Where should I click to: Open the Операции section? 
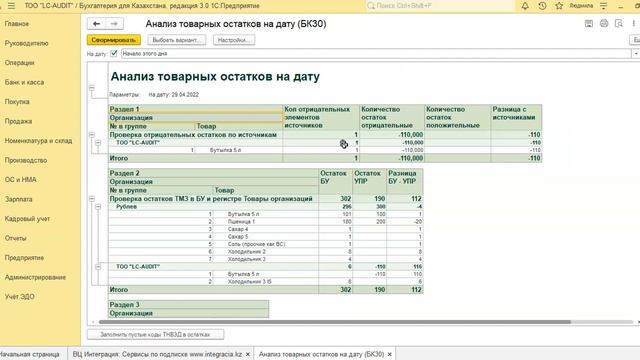(x=20, y=63)
